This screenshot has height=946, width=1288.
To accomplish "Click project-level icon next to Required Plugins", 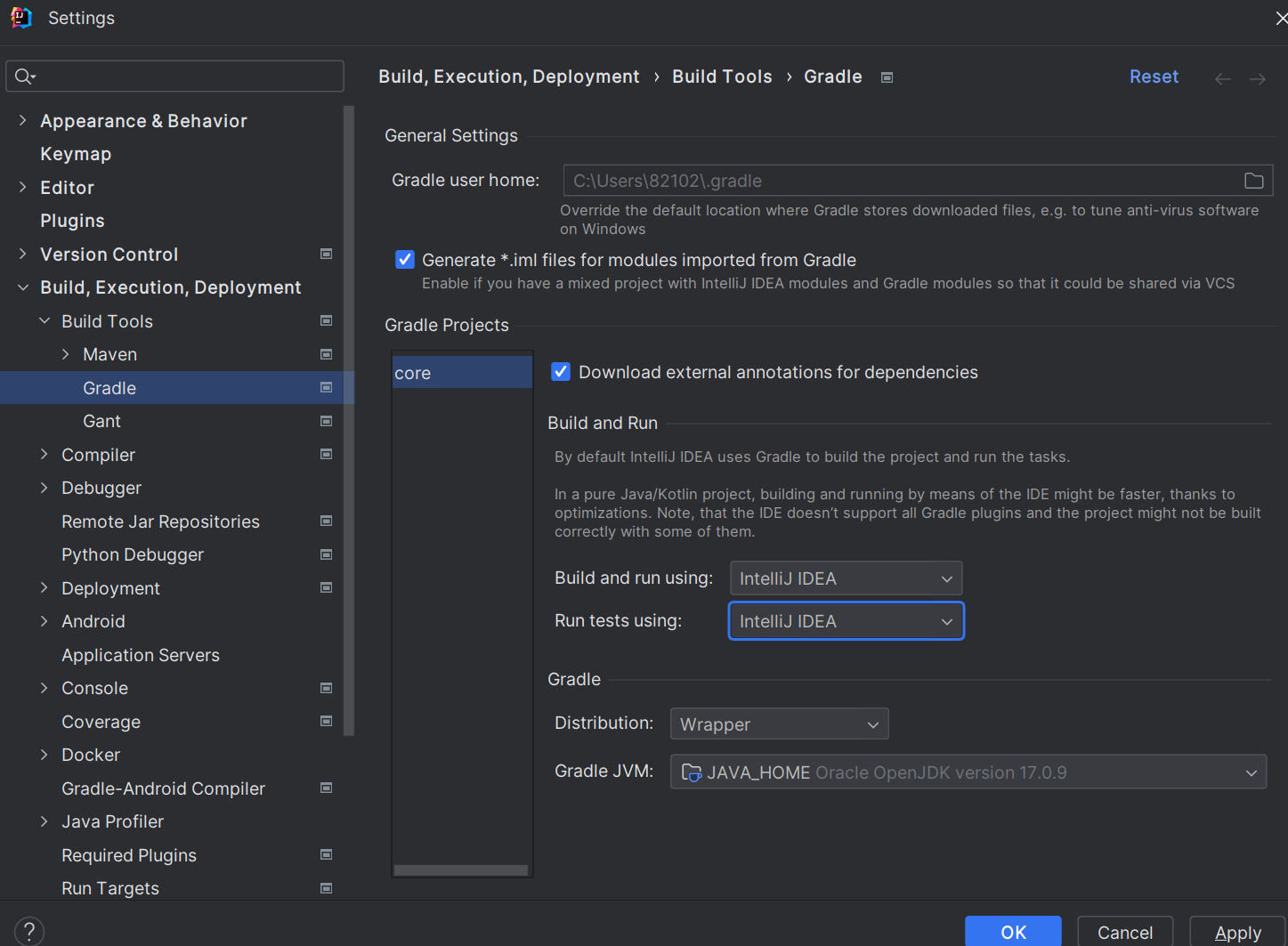I will 327,854.
